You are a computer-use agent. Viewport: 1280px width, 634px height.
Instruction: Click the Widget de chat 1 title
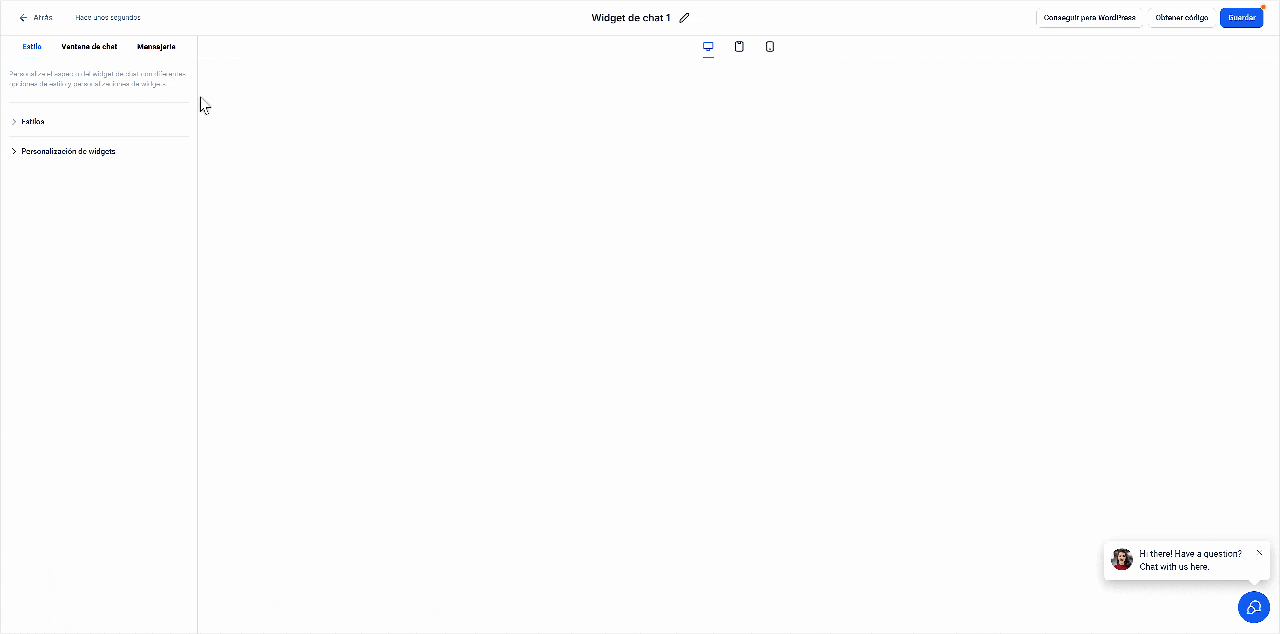tap(630, 18)
